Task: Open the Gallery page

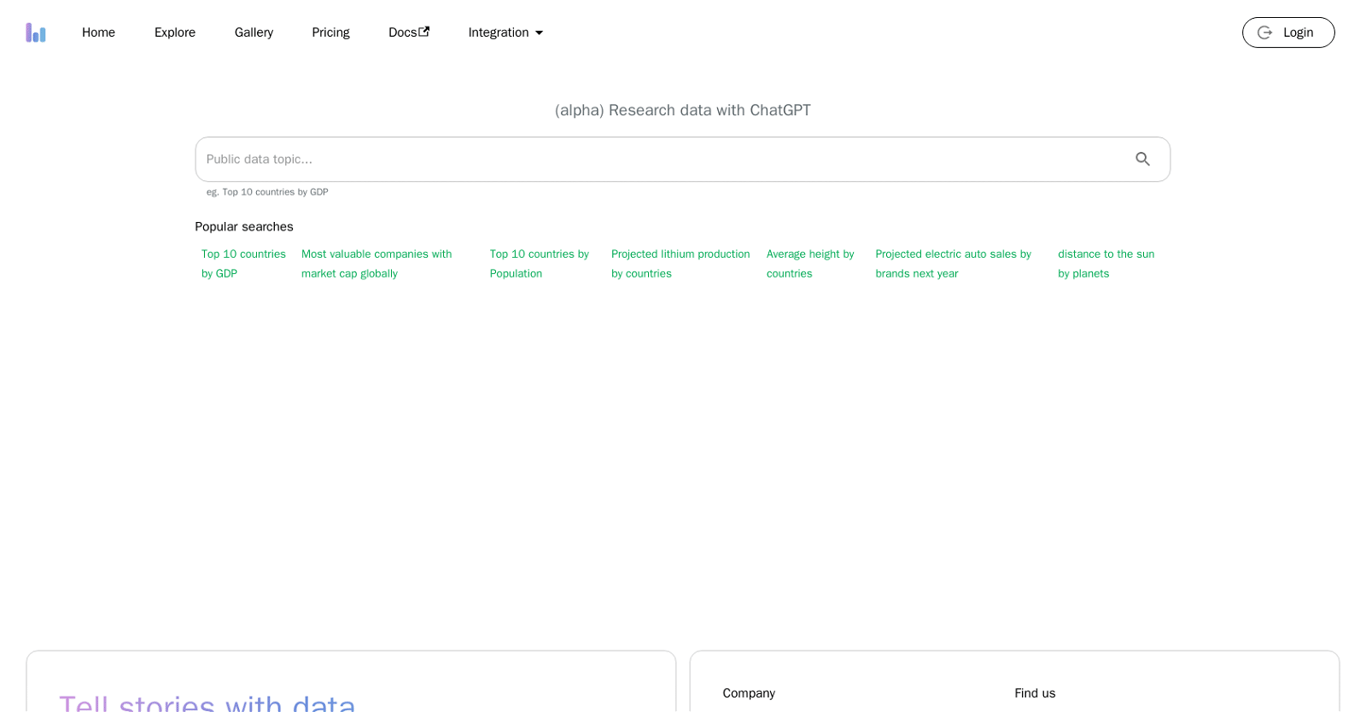Action: tap(254, 32)
